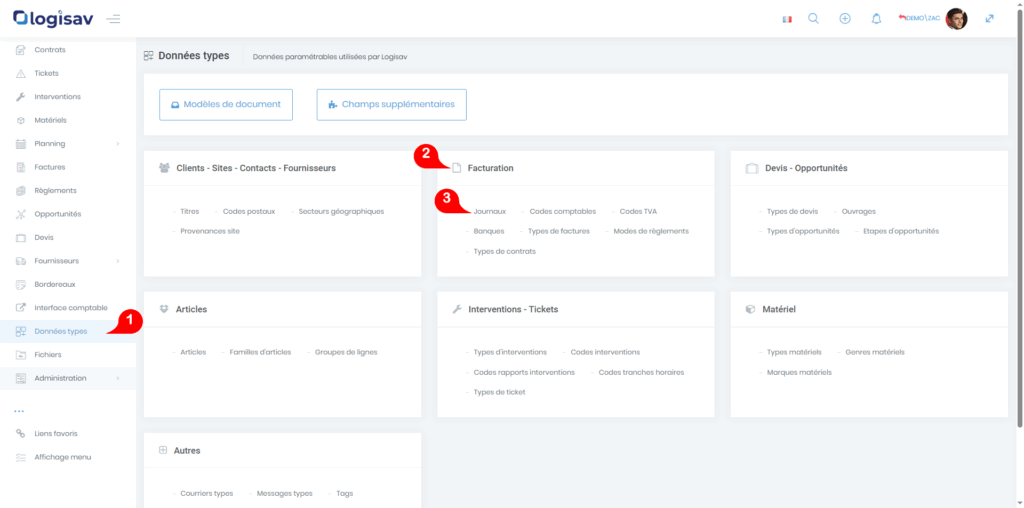Click the Factures sidebar icon
The height and width of the screenshot is (508, 1024).
20,167
